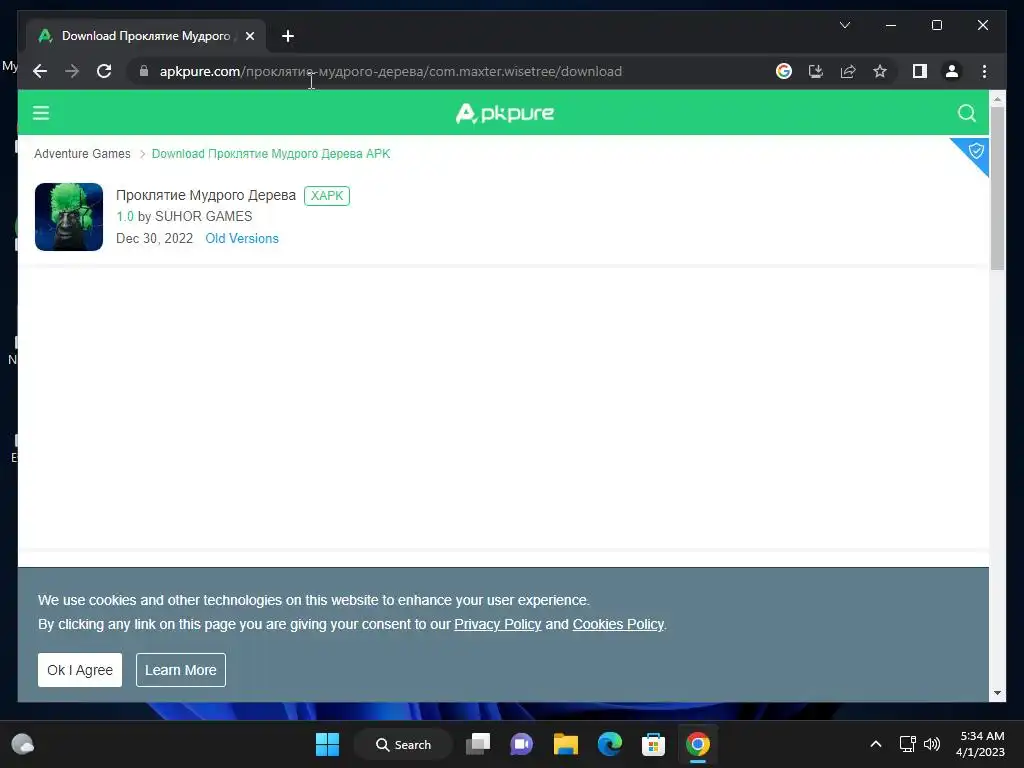Click the APKPure logo in header
1024x768 pixels.
[505, 113]
